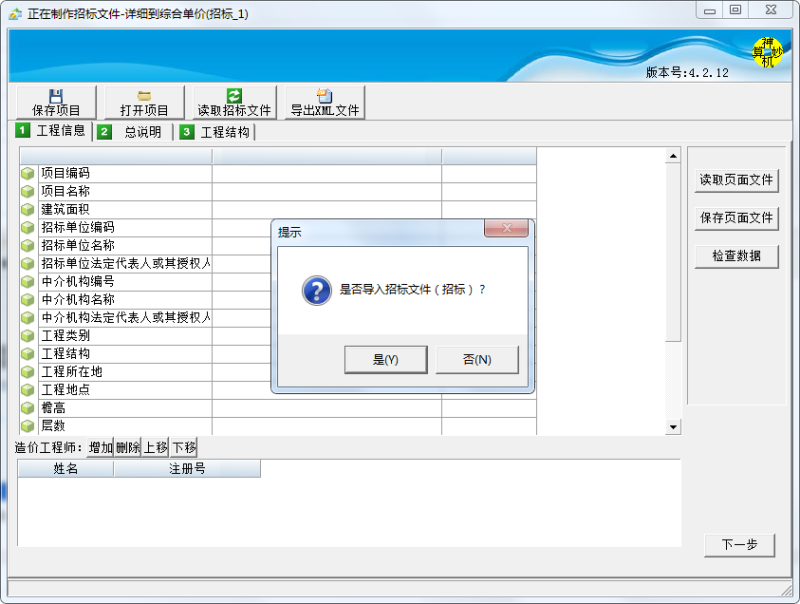This screenshot has width=800, height=604.
Task: Confirm import with 是(Y) button
Action: point(385,360)
